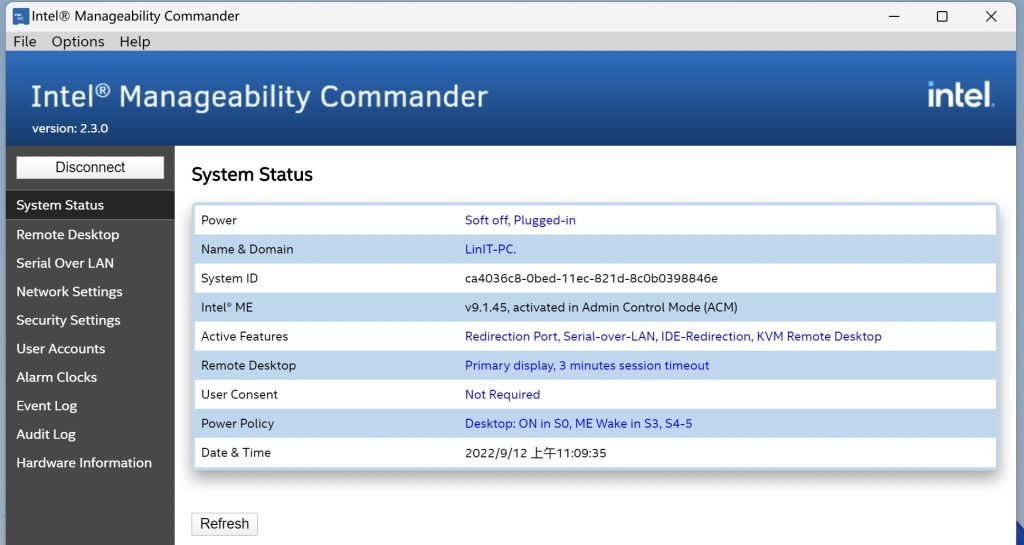Click the Intel ME value 'v9.1.45, activated in Admin Control Mode'
This screenshot has width=1024, height=545.
pos(601,307)
